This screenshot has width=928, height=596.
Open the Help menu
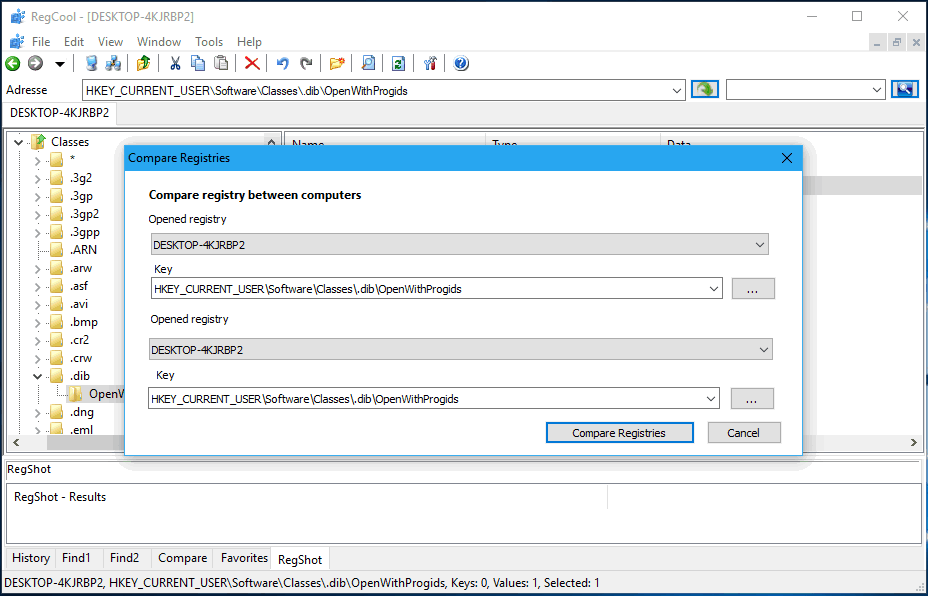(x=249, y=42)
